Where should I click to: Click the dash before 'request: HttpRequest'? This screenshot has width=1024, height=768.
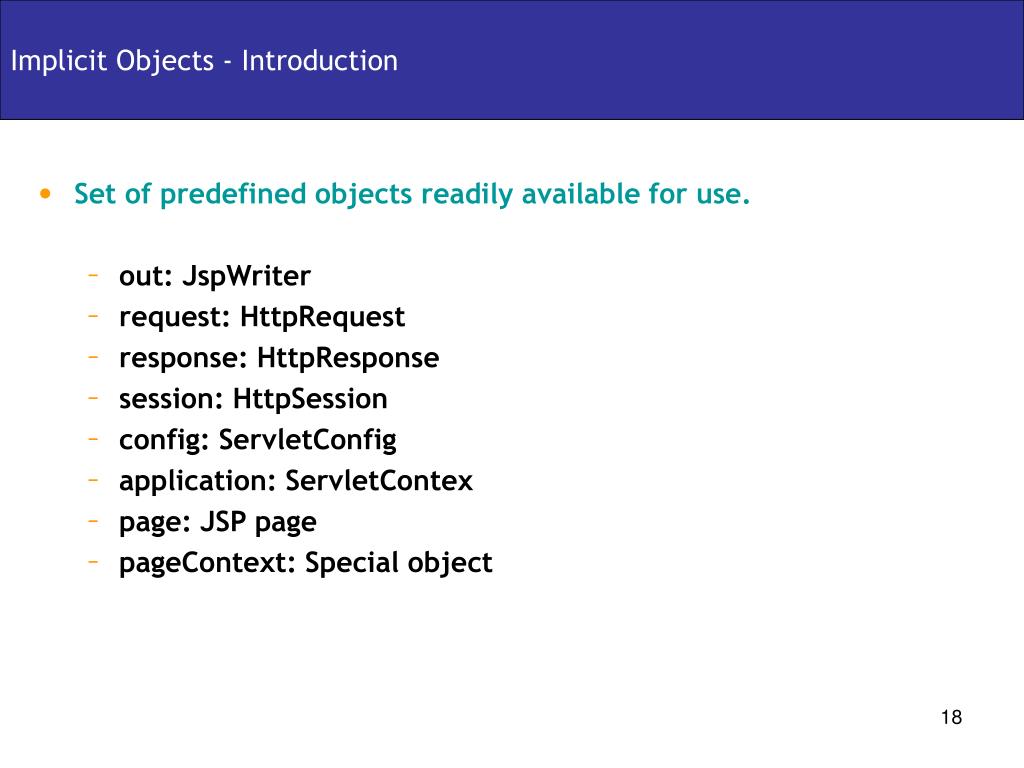pyautogui.click(x=93, y=317)
